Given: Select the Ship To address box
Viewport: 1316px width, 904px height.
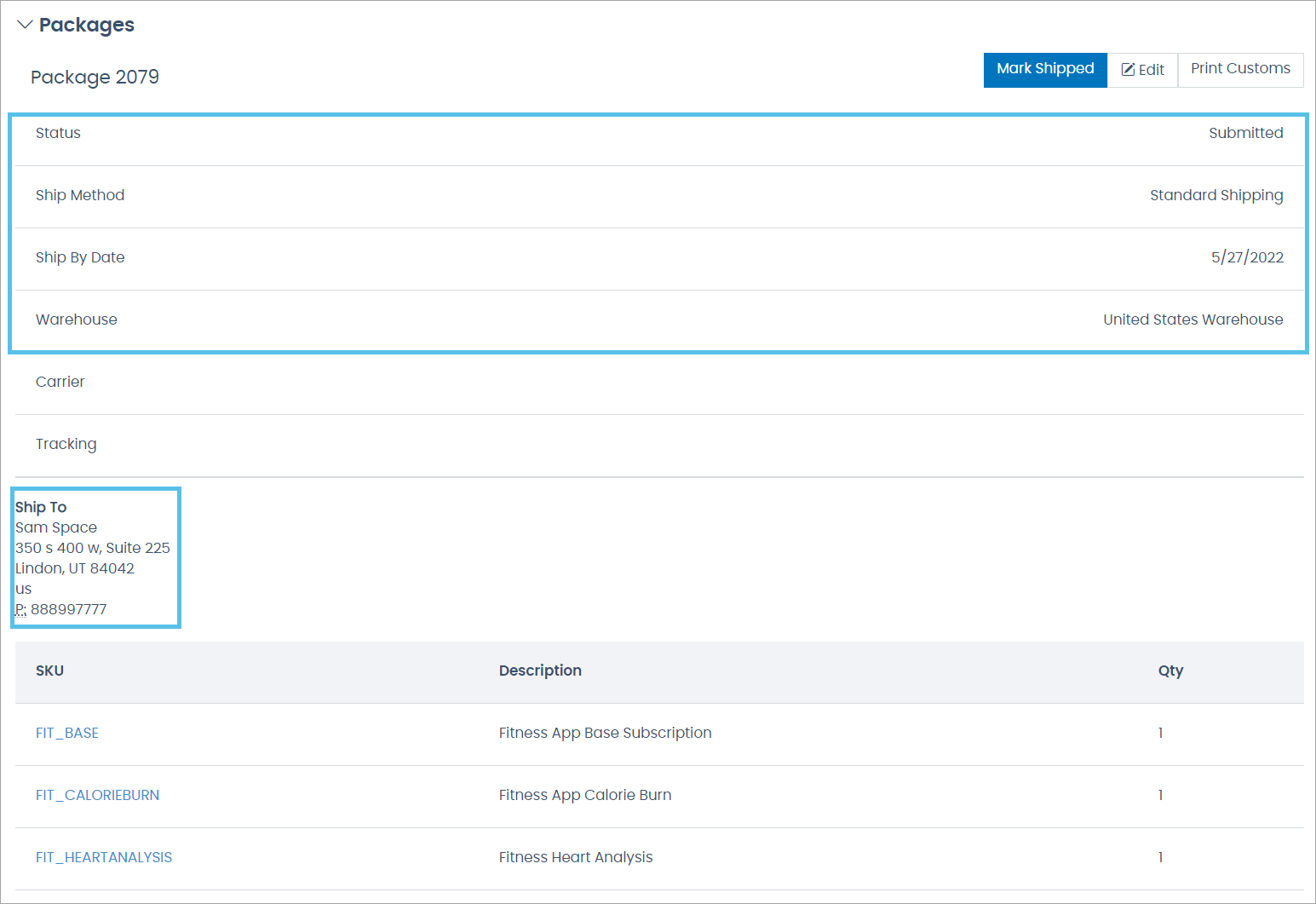Looking at the screenshot, I should [x=95, y=557].
